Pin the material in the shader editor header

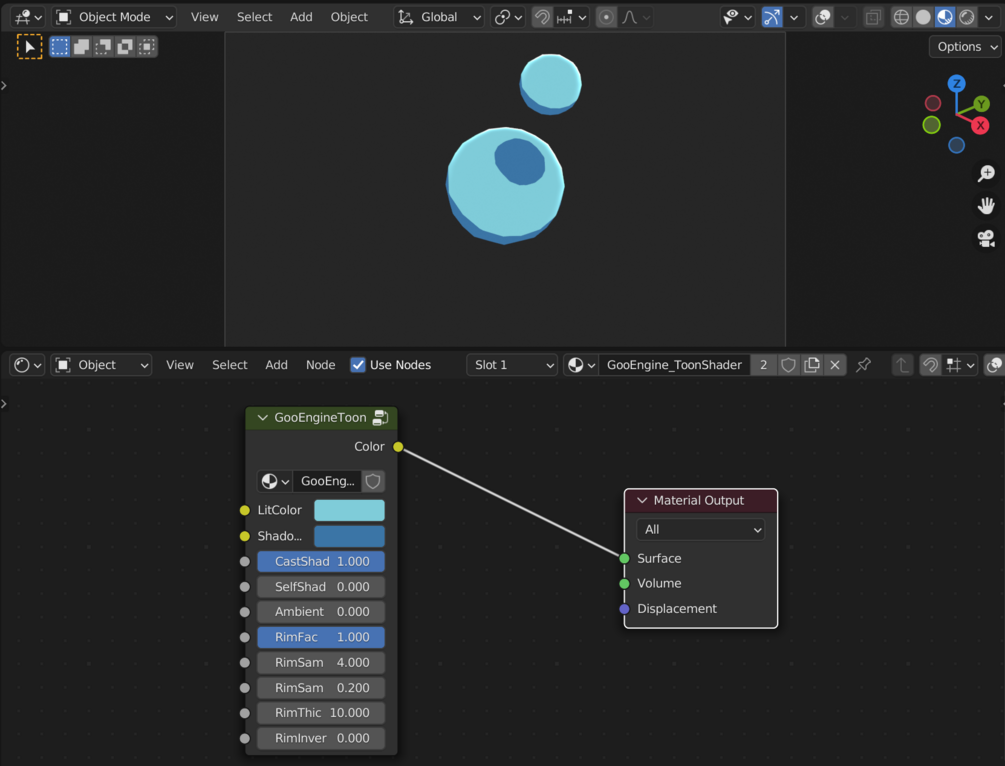864,364
